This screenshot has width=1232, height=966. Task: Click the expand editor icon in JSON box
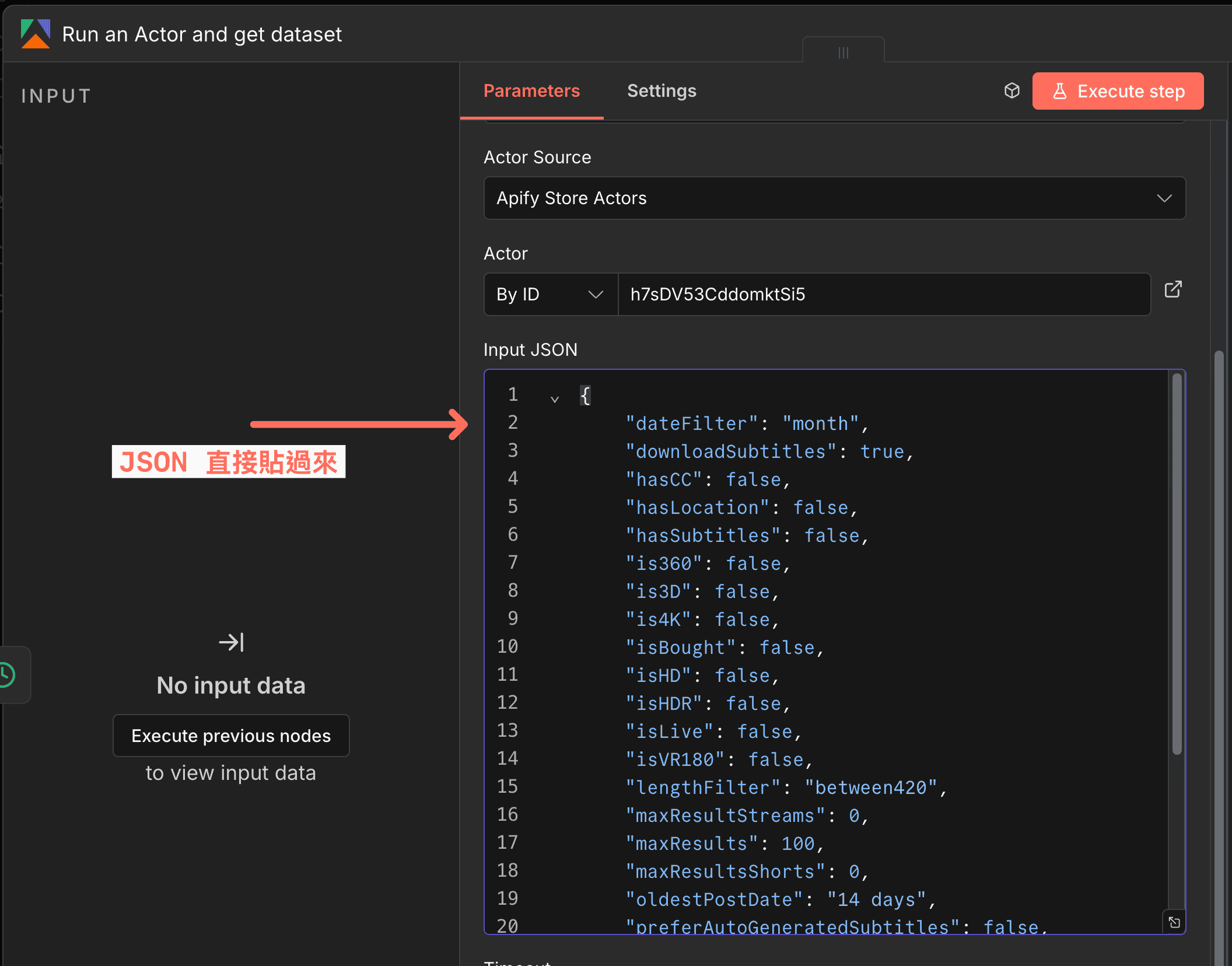(x=1174, y=922)
